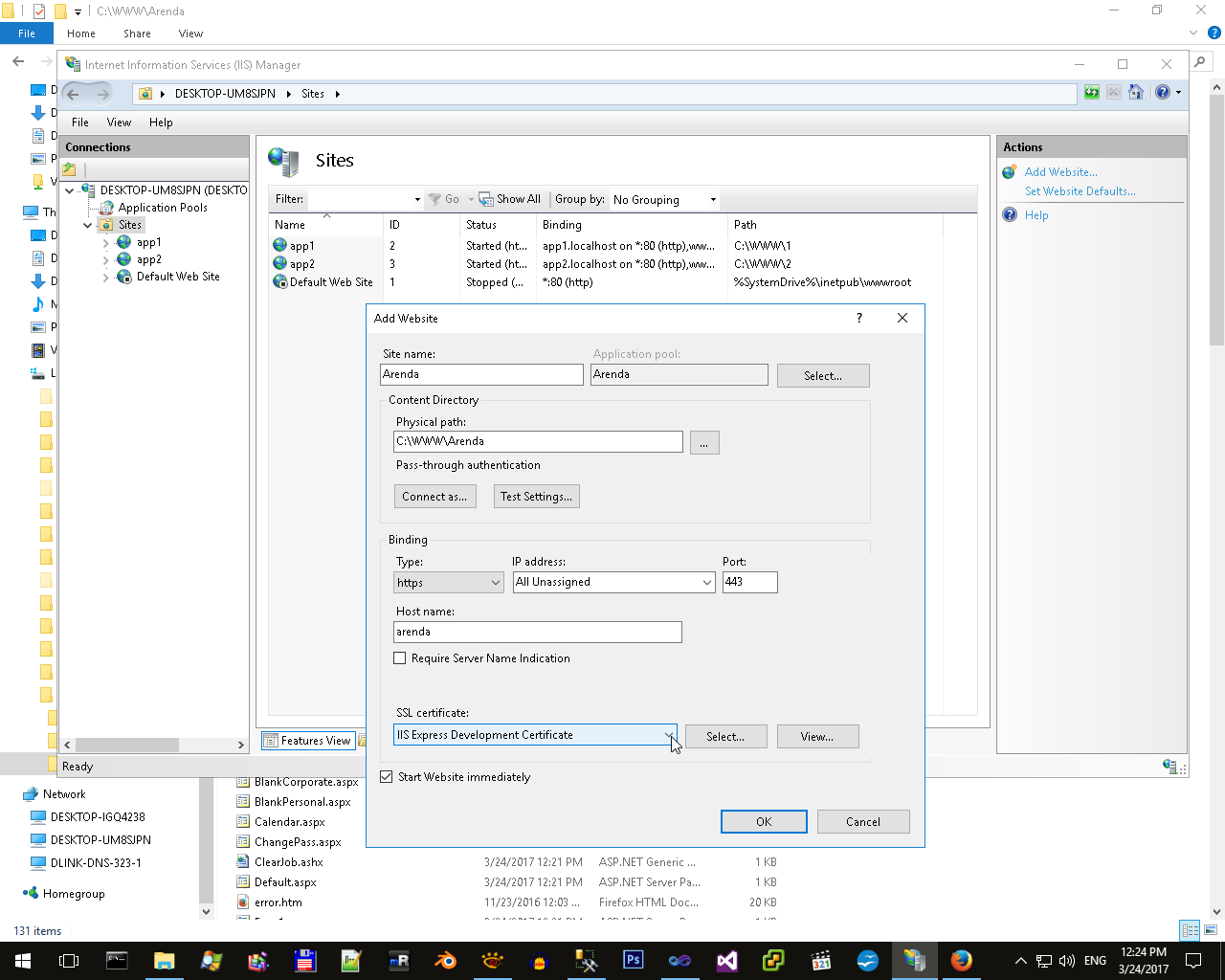Viewport: 1225px width, 980px height.
Task: Click OK in Add Website dialog
Action: click(764, 822)
